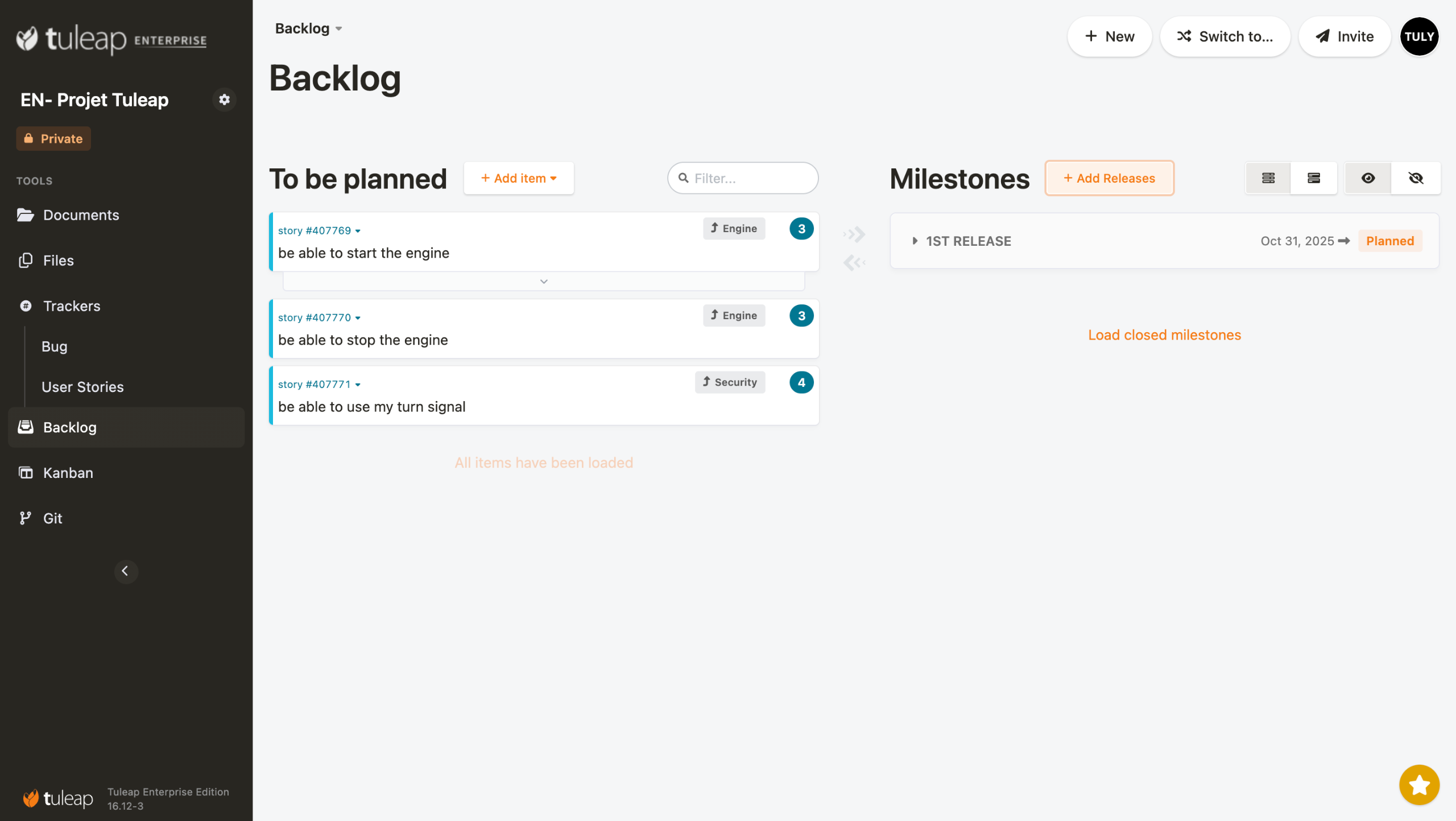Click the Tuleap Enterprise logo

point(111,39)
